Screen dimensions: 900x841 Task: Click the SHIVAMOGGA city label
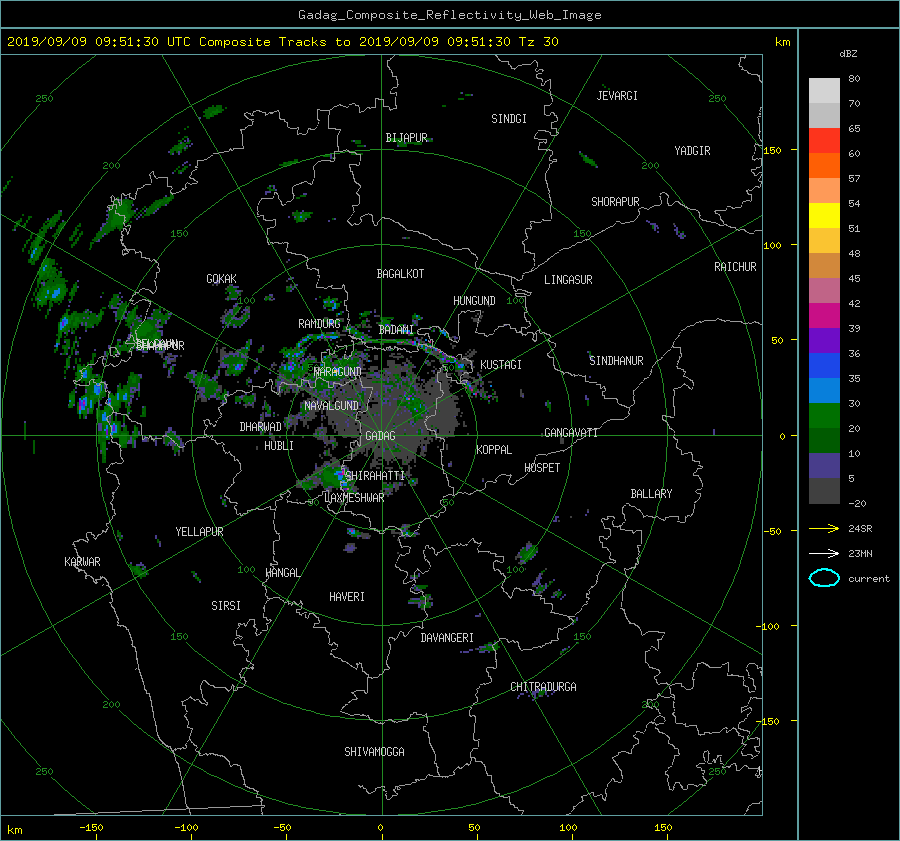374,752
